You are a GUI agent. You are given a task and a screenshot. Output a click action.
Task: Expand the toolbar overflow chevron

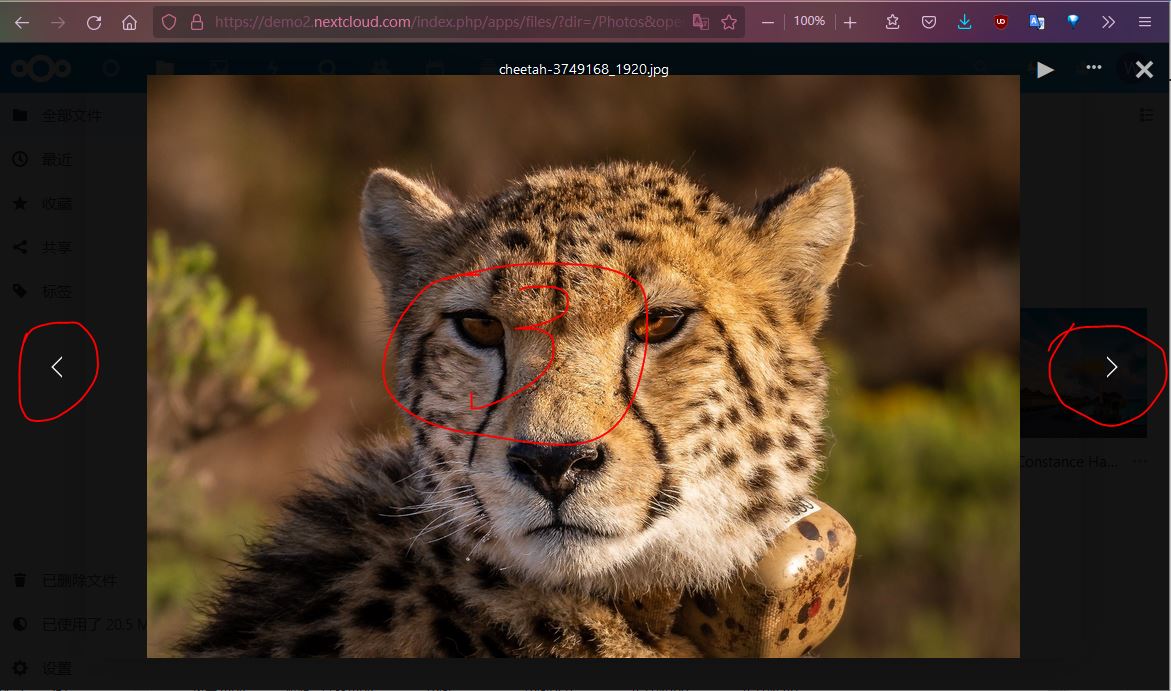coord(1108,22)
